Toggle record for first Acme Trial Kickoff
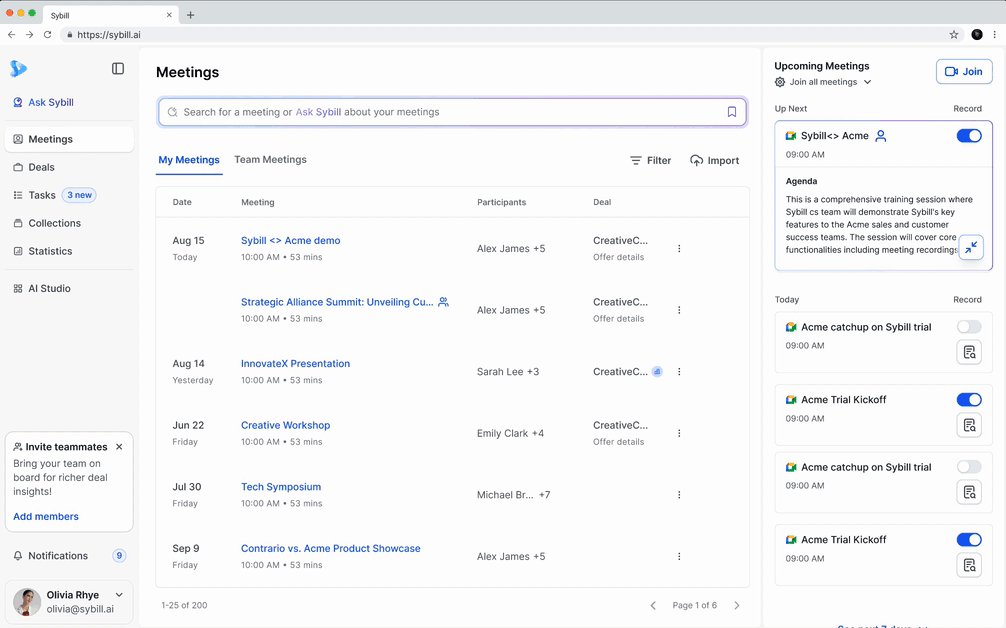This screenshot has width=1006, height=628. (969, 400)
